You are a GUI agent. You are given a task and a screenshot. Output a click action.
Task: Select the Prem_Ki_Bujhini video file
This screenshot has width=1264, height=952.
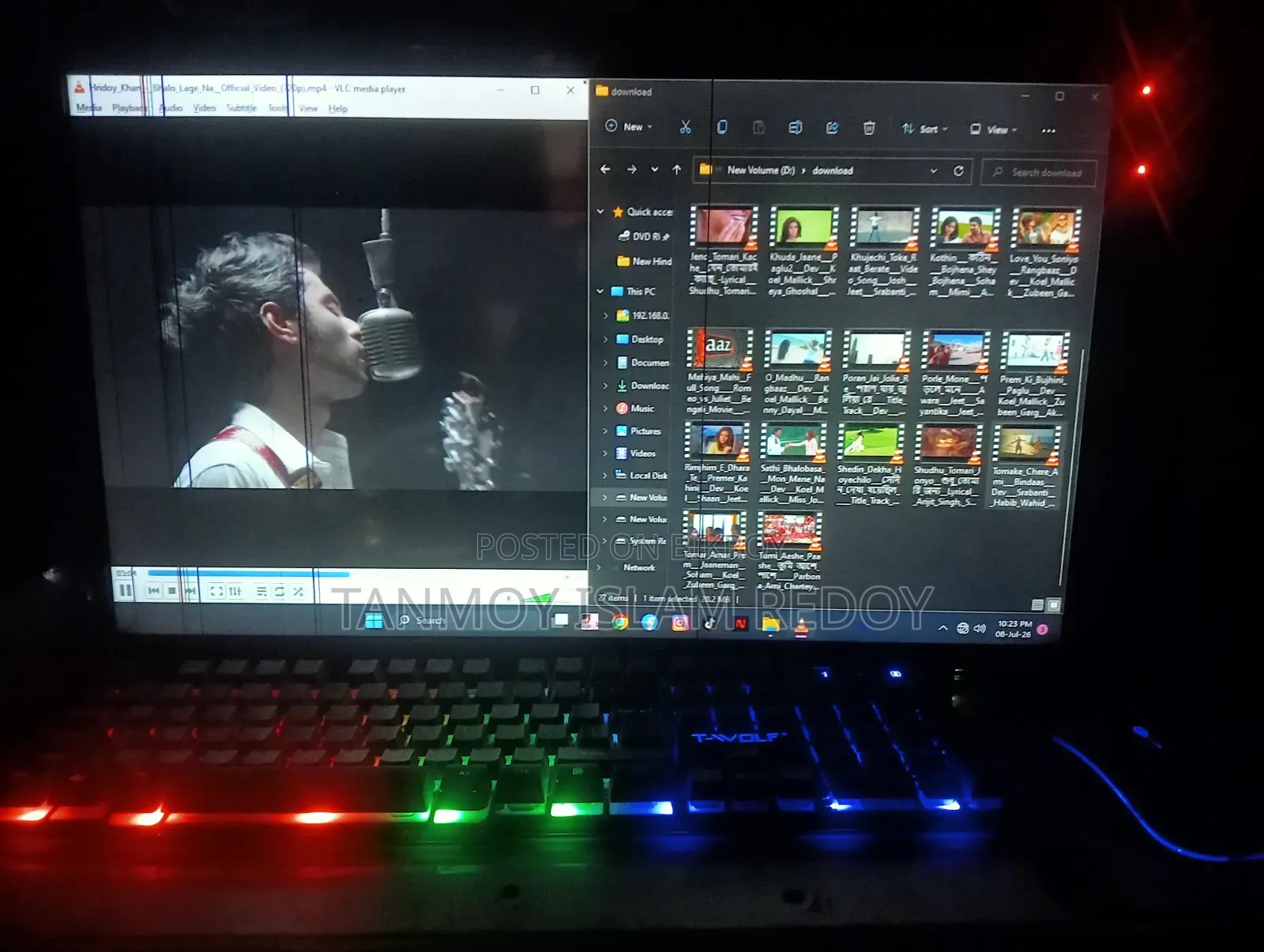pos(1033,374)
